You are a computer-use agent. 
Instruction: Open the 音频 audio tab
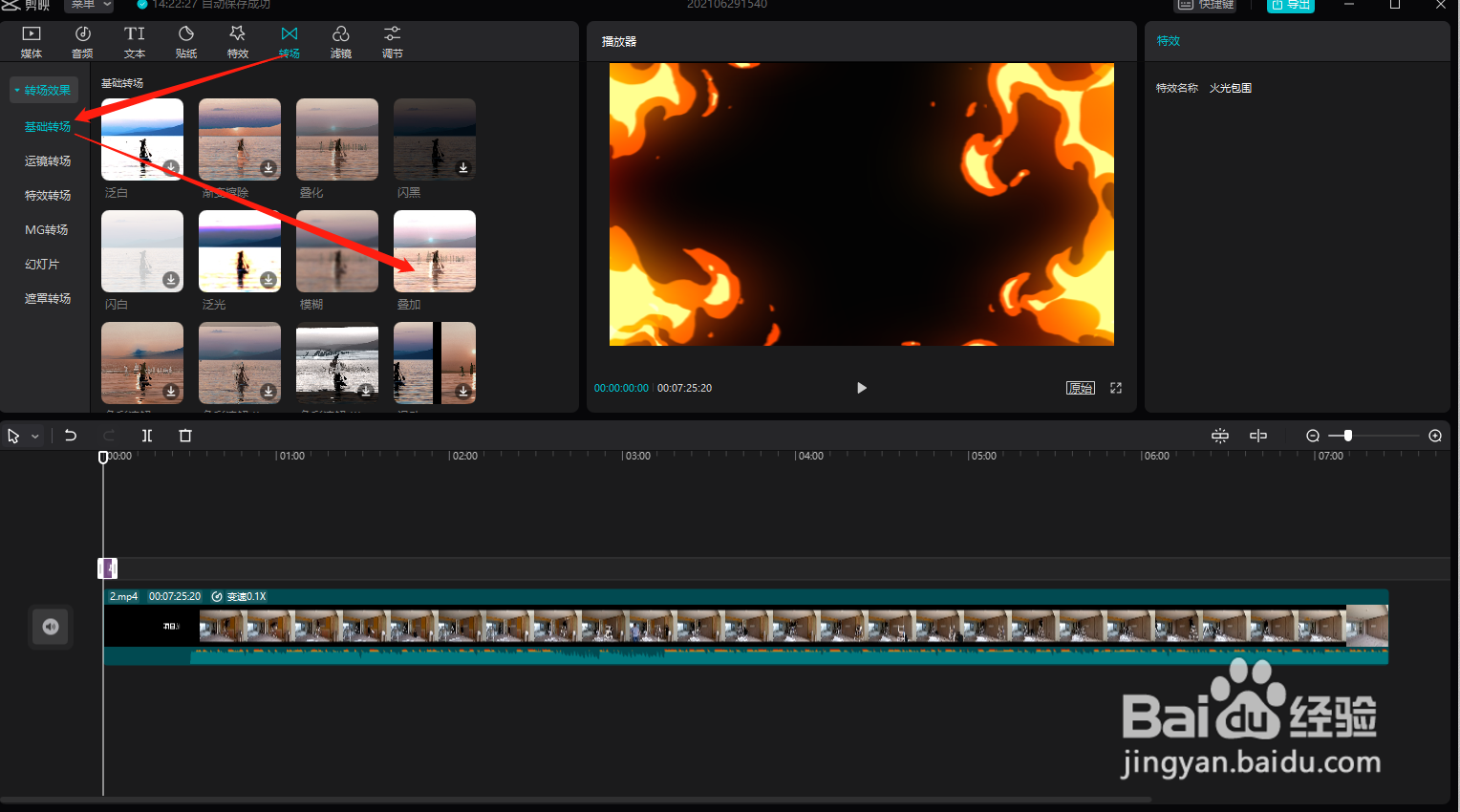click(83, 42)
